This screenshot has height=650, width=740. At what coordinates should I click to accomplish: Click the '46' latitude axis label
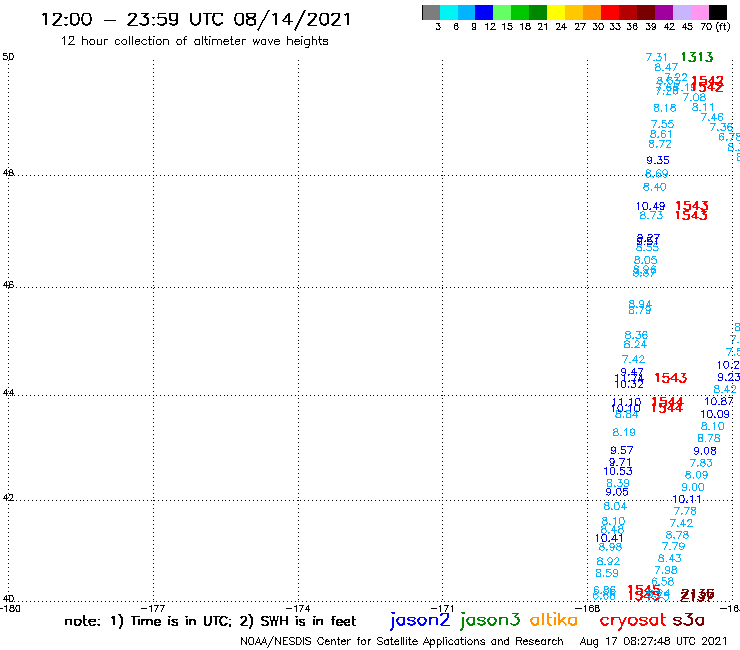pos(8,285)
